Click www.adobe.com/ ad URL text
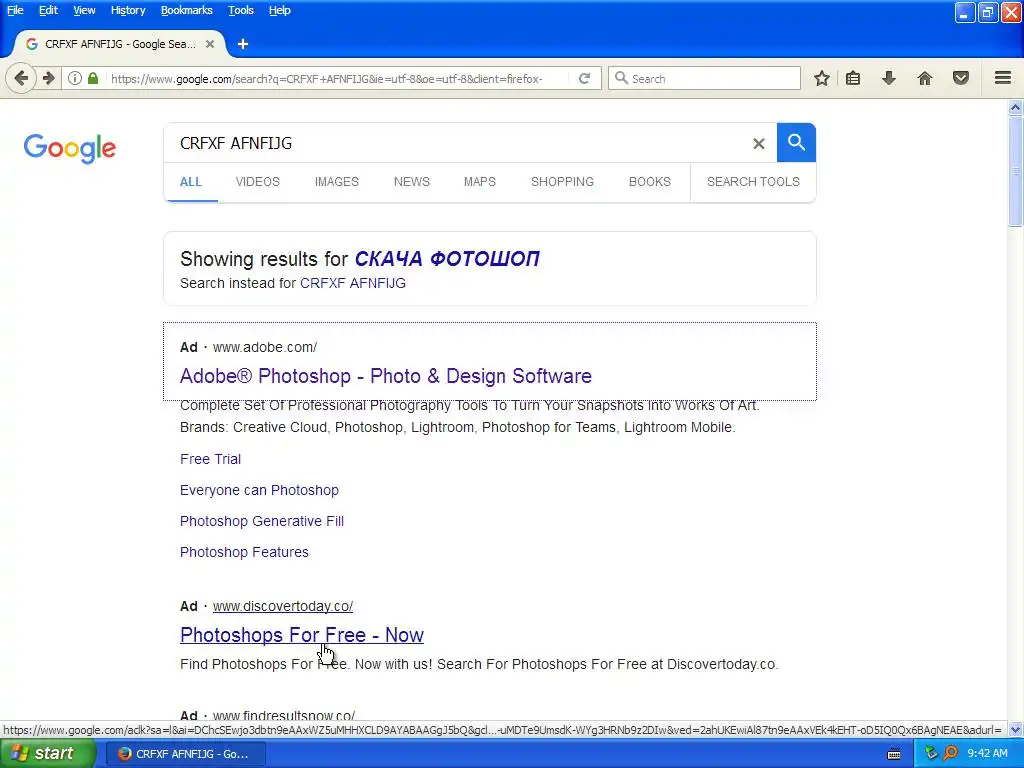1024x768 pixels. pos(265,347)
